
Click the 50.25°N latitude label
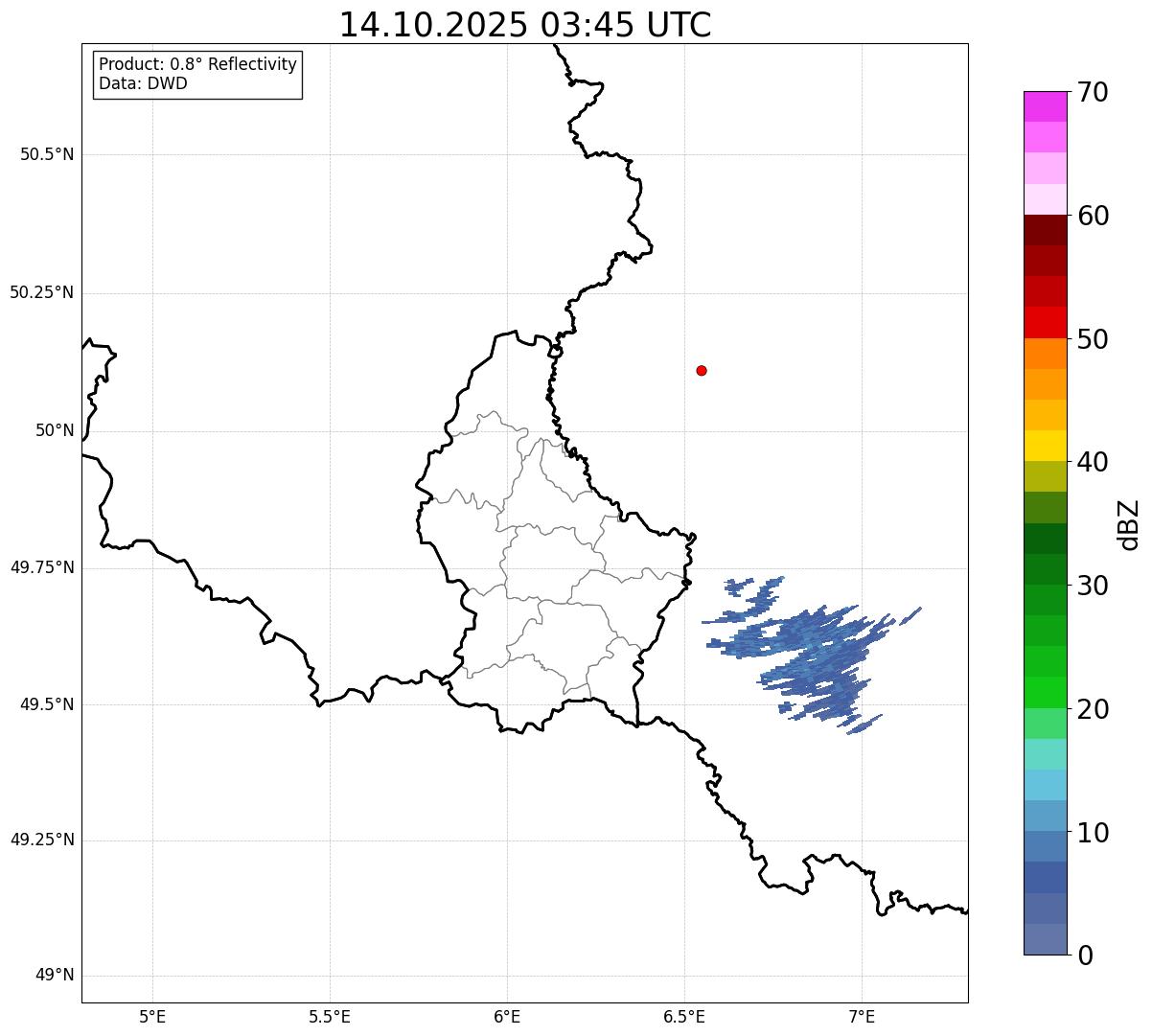pyautogui.click(x=42, y=292)
